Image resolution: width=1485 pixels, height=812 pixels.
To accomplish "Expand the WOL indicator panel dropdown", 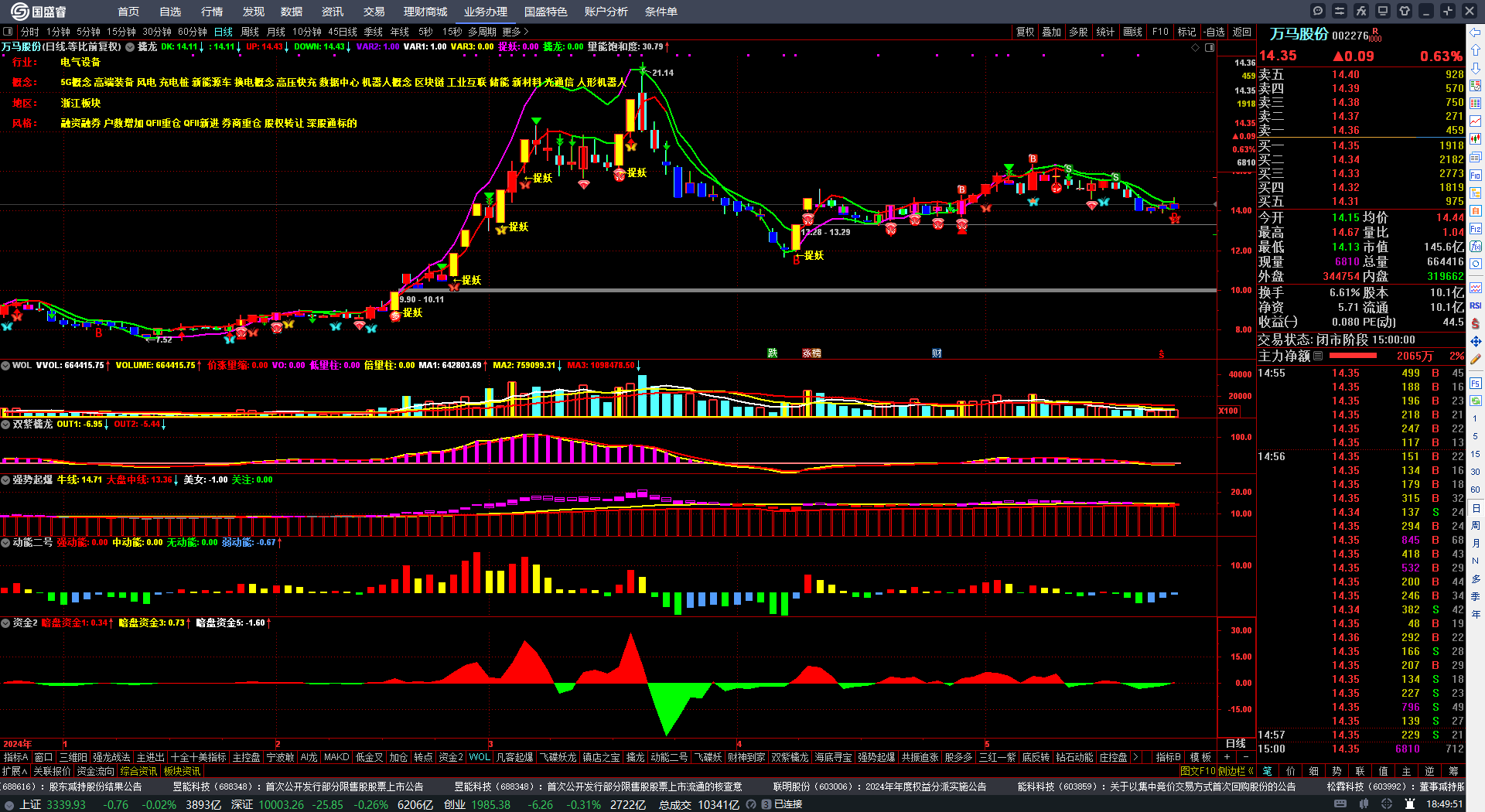I will click(5, 365).
